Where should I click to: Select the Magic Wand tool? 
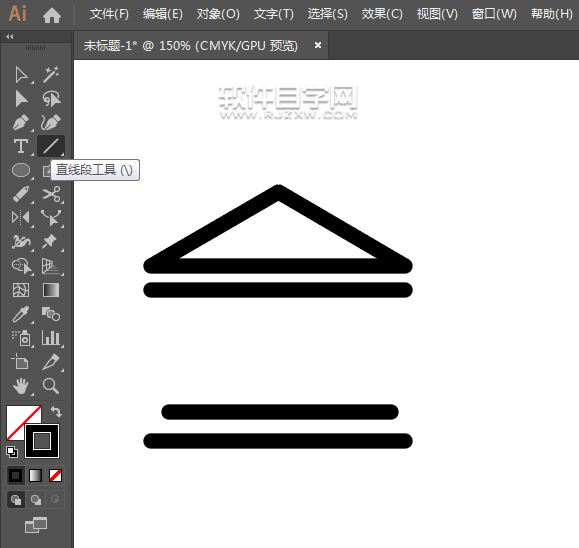[x=51, y=75]
